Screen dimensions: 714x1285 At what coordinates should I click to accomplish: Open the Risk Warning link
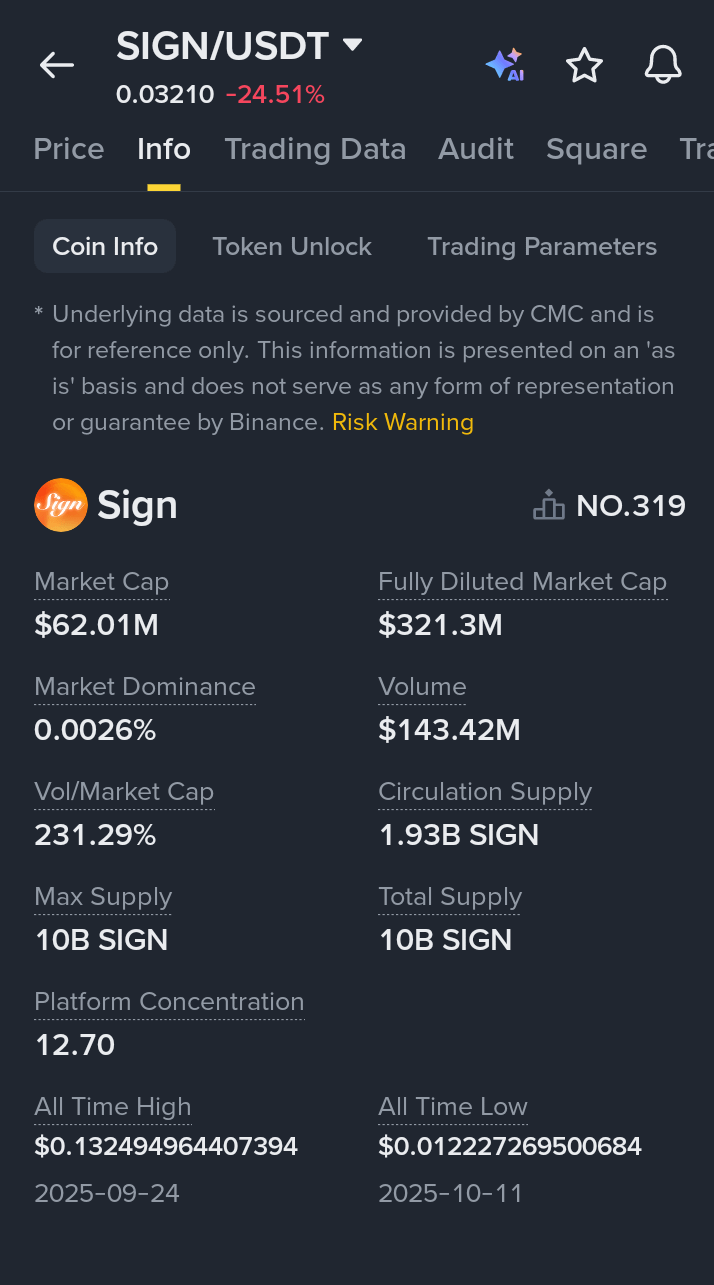(403, 422)
